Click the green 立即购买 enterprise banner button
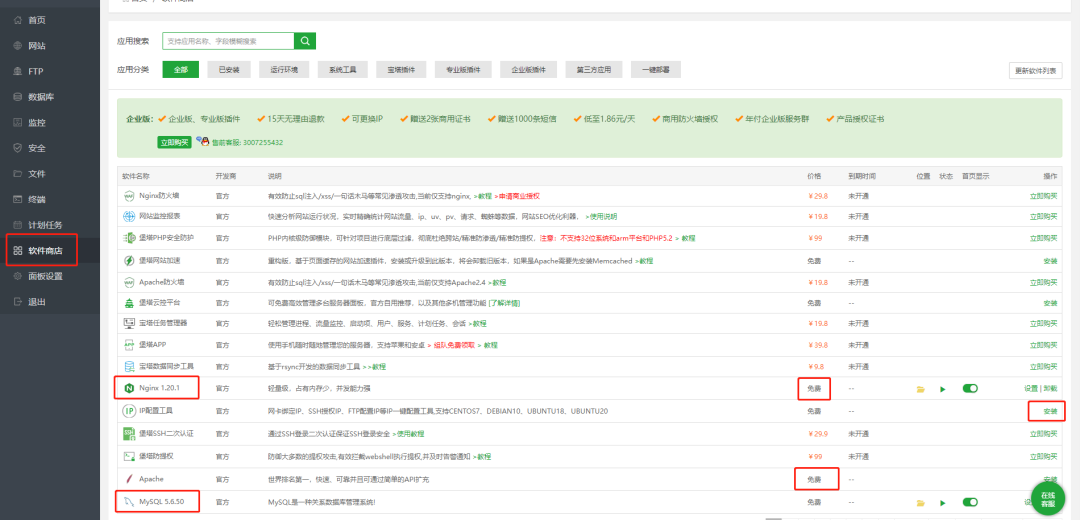This screenshot has height=520, width=1080. point(174,143)
